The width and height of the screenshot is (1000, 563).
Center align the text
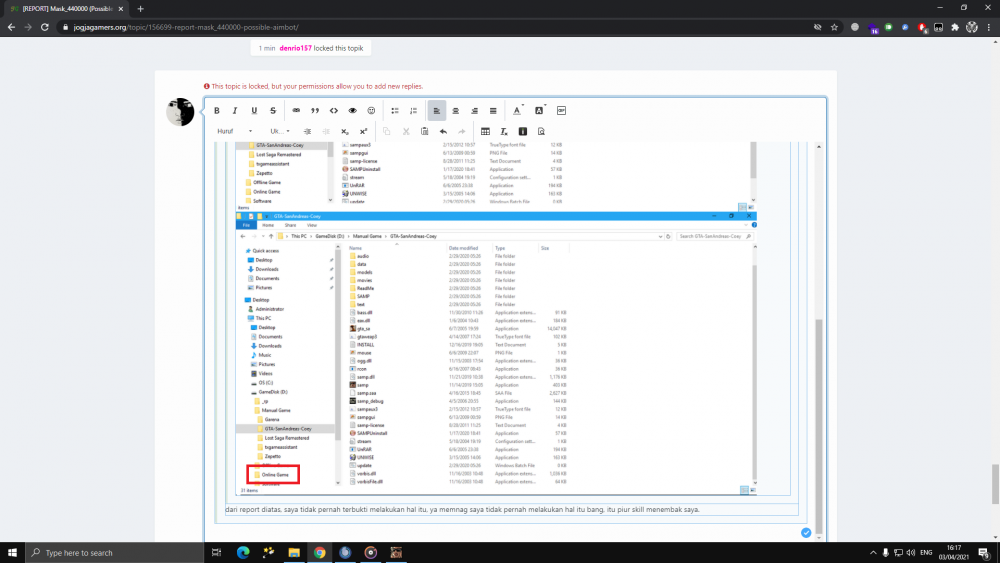(x=455, y=111)
